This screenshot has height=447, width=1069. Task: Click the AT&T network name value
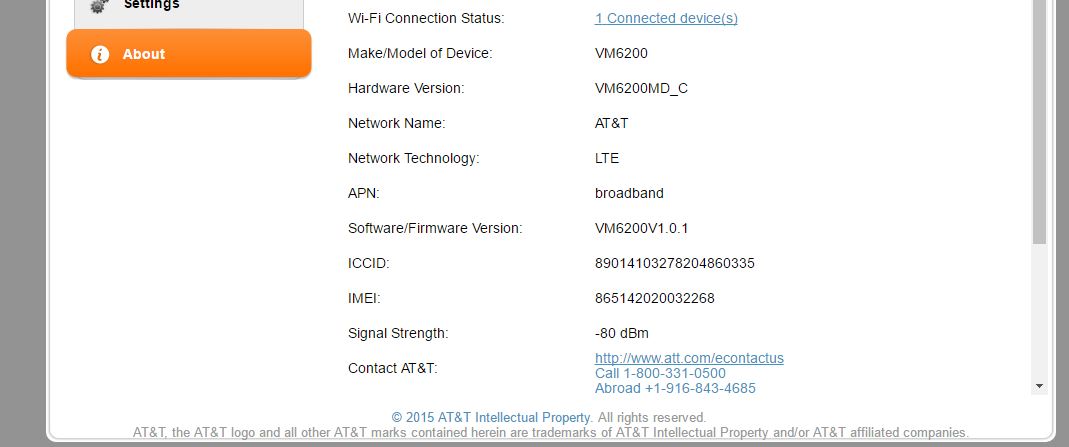(611, 123)
